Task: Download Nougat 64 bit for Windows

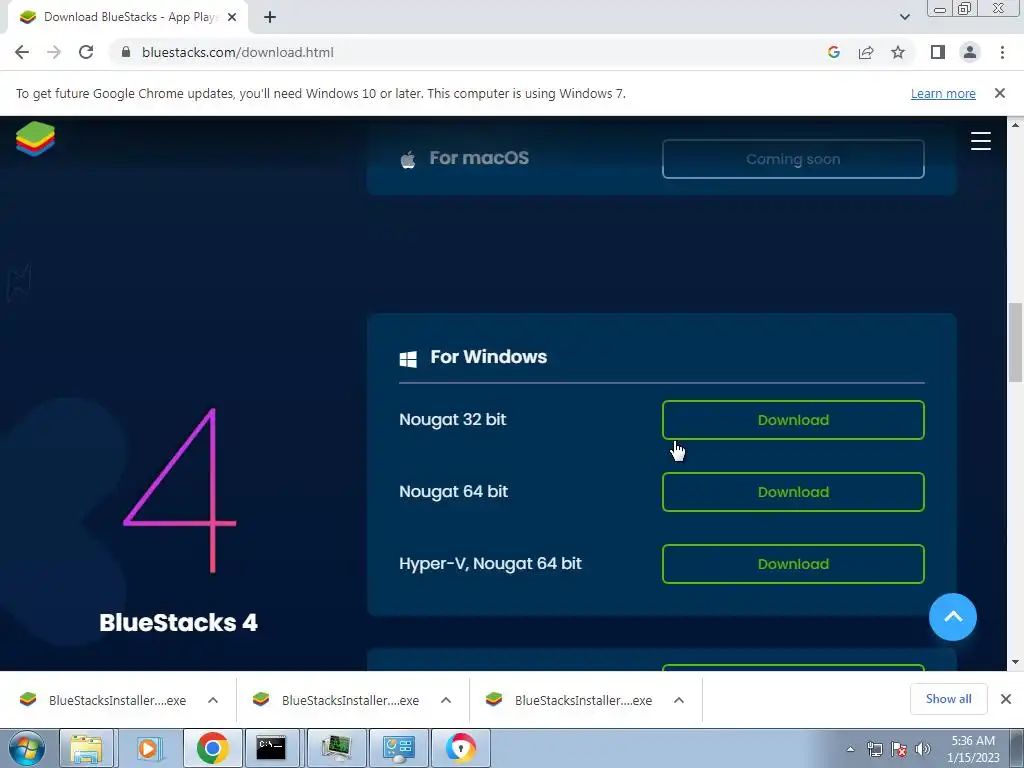Action: [793, 492]
